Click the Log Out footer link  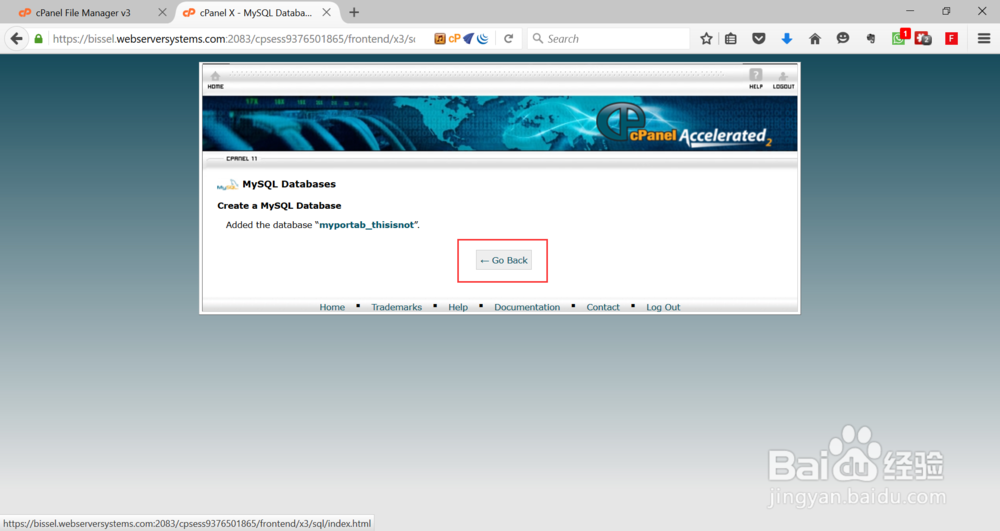663,307
